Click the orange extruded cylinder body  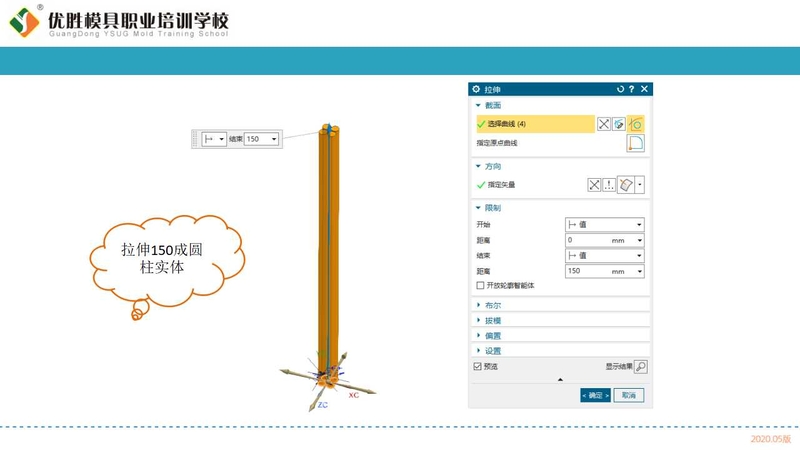coord(329,255)
